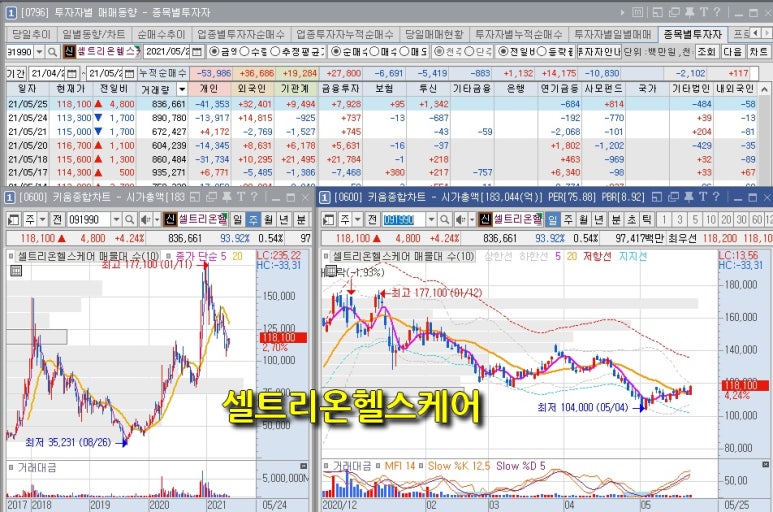
Task: Click pin icon in investor window title bar
Action: click(x=689, y=12)
